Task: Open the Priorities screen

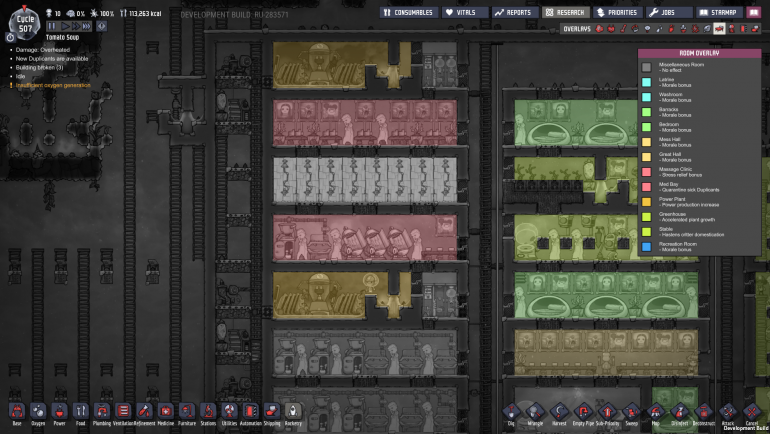Action: pyautogui.click(x=617, y=12)
